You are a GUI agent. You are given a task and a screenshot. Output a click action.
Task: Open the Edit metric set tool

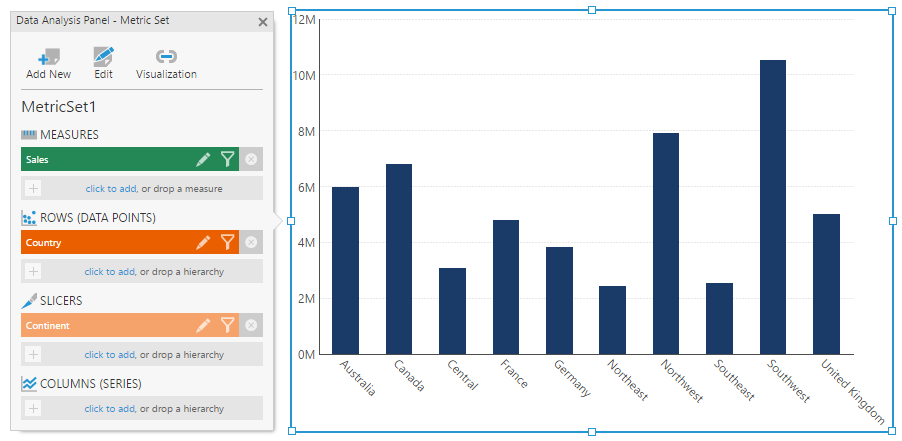(x=103, y=57)
